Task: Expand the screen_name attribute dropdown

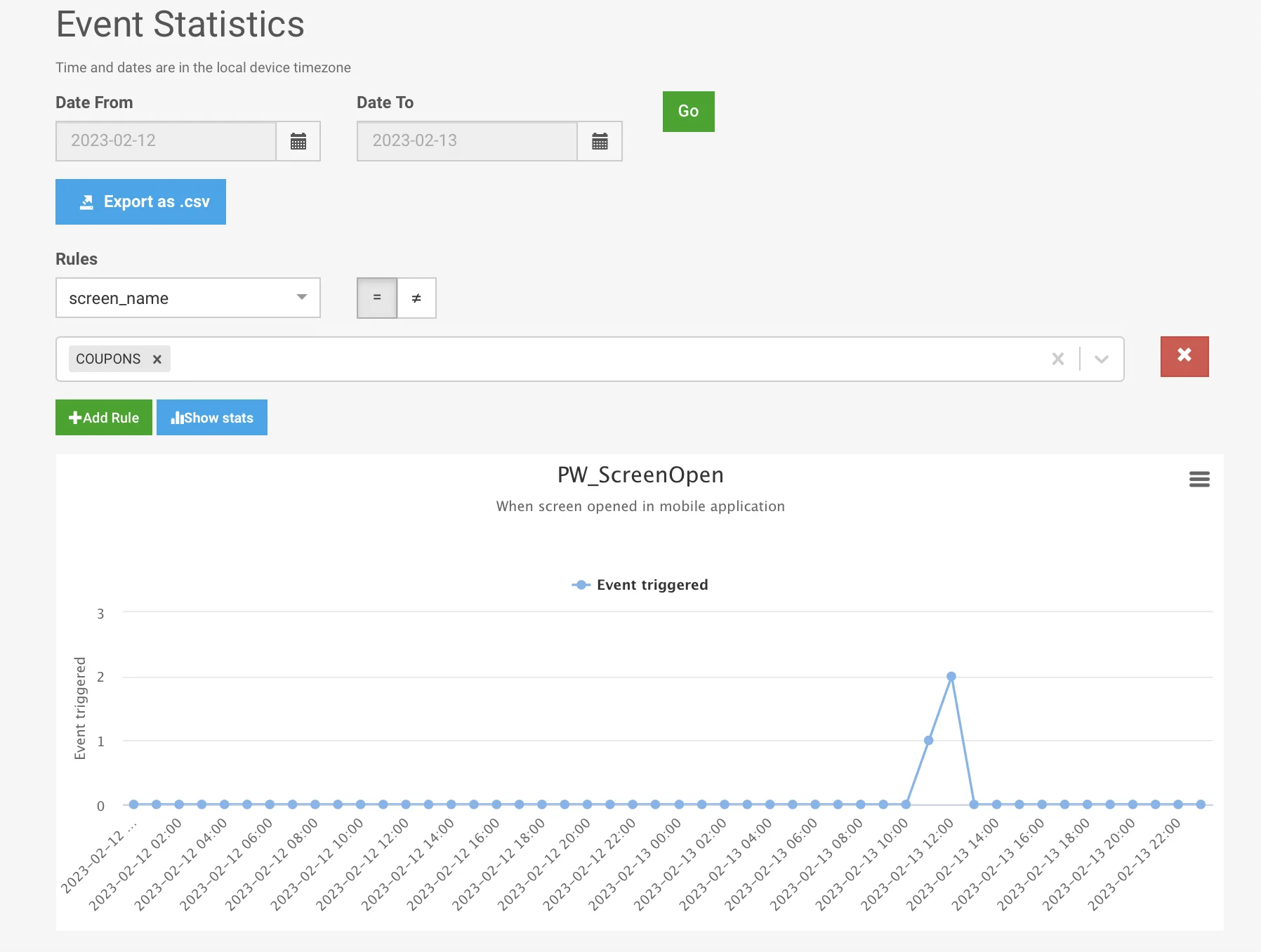Action: (x=188, y=298)
